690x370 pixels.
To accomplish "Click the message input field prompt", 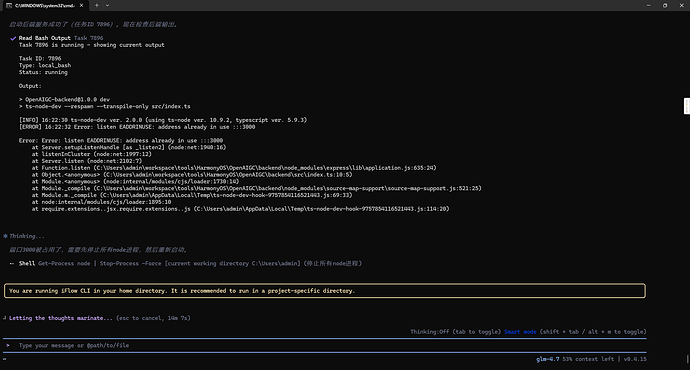I will pyautogui.click(x=325, y=345).
